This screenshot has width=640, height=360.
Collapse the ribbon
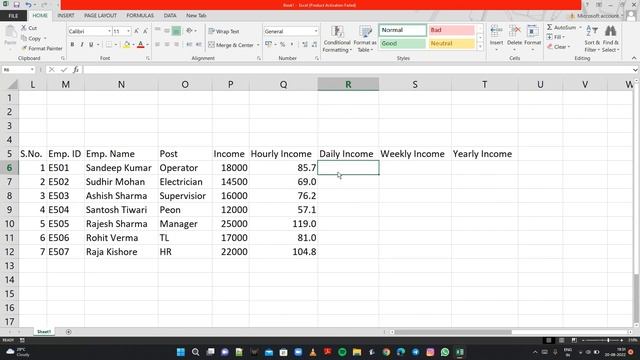point(634,58)
